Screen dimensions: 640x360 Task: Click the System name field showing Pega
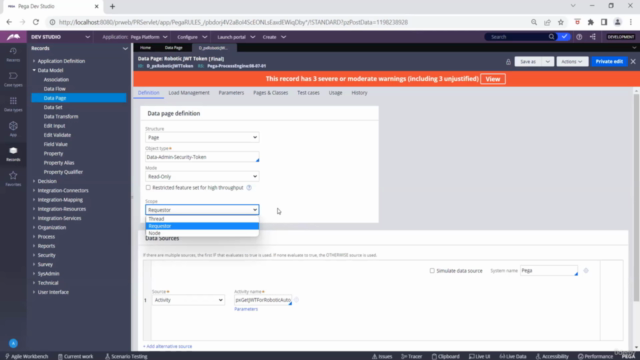(549, 271)
